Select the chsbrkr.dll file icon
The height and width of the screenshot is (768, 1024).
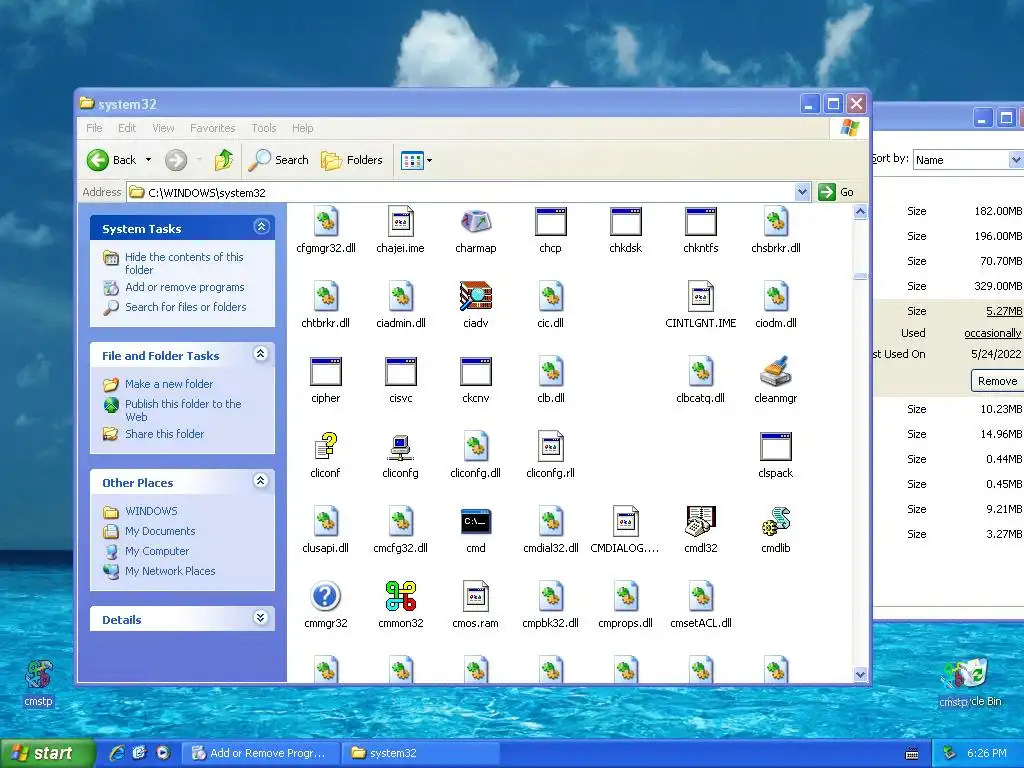click(x=776, y=223)
